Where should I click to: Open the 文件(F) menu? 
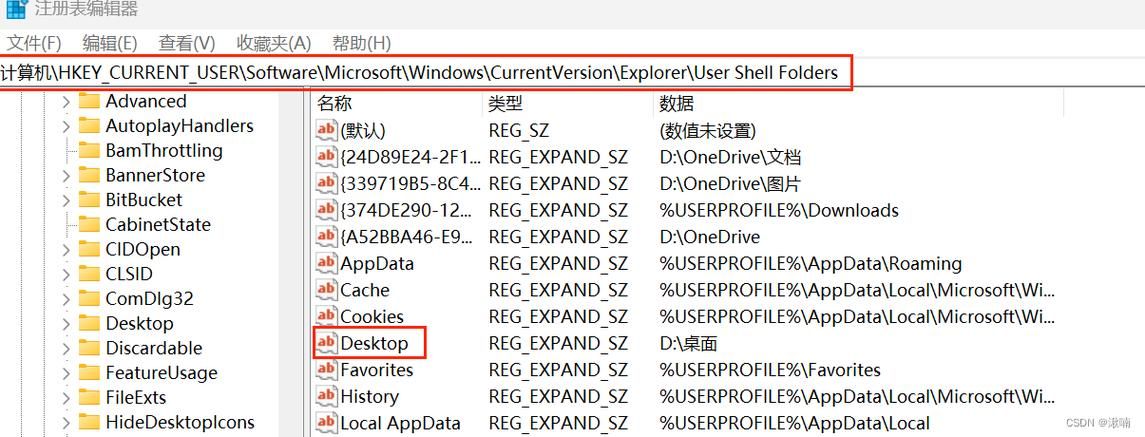(x=34, y=43)
